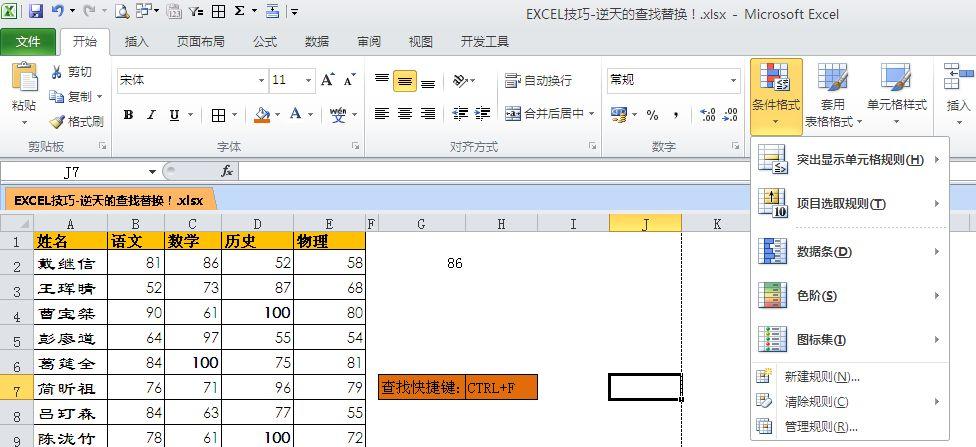Increase indent
Image resolution: width=976 pixels, height=447 pixels.
tap(482, 114)
